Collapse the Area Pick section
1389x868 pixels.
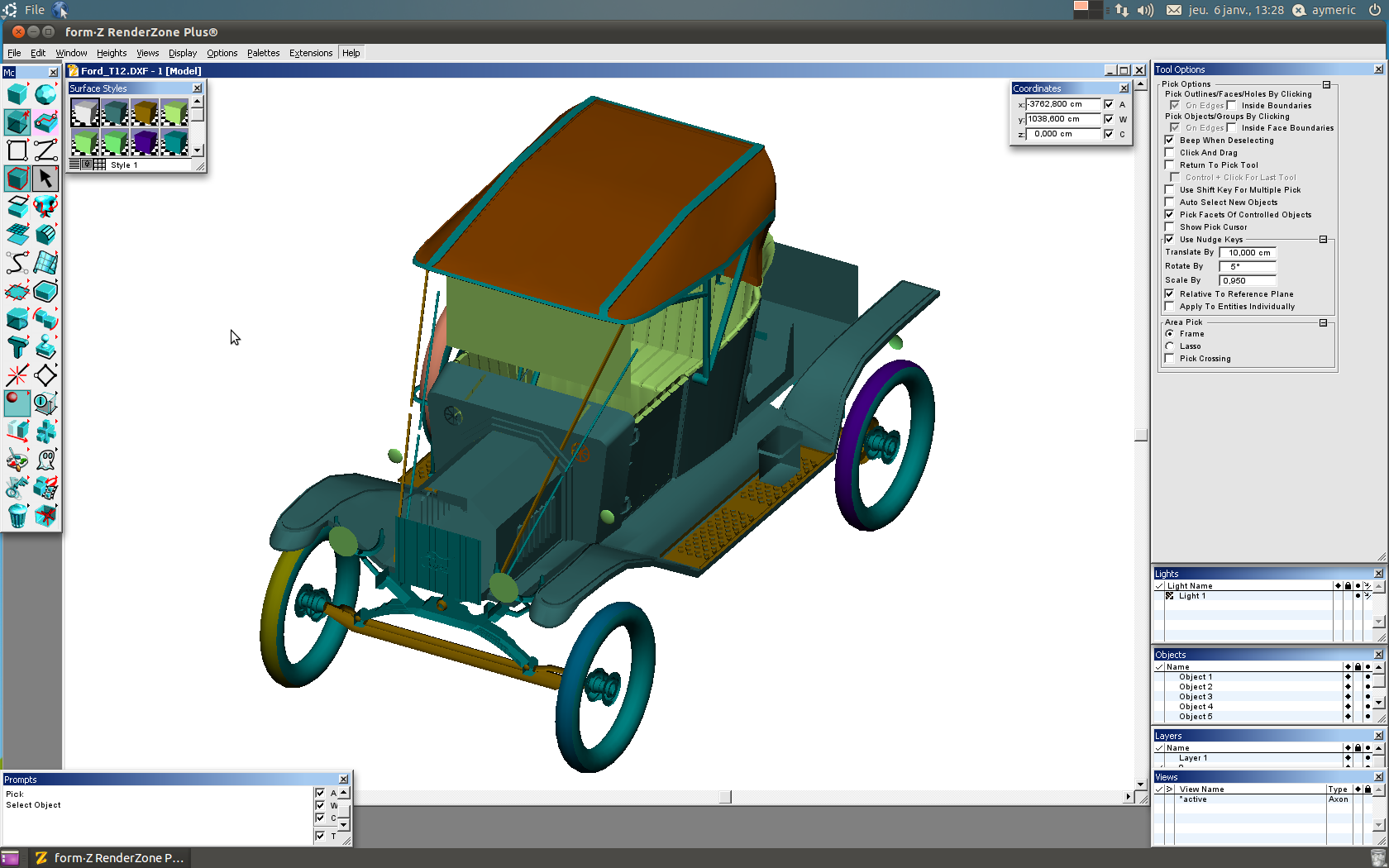coord(1323,322)
